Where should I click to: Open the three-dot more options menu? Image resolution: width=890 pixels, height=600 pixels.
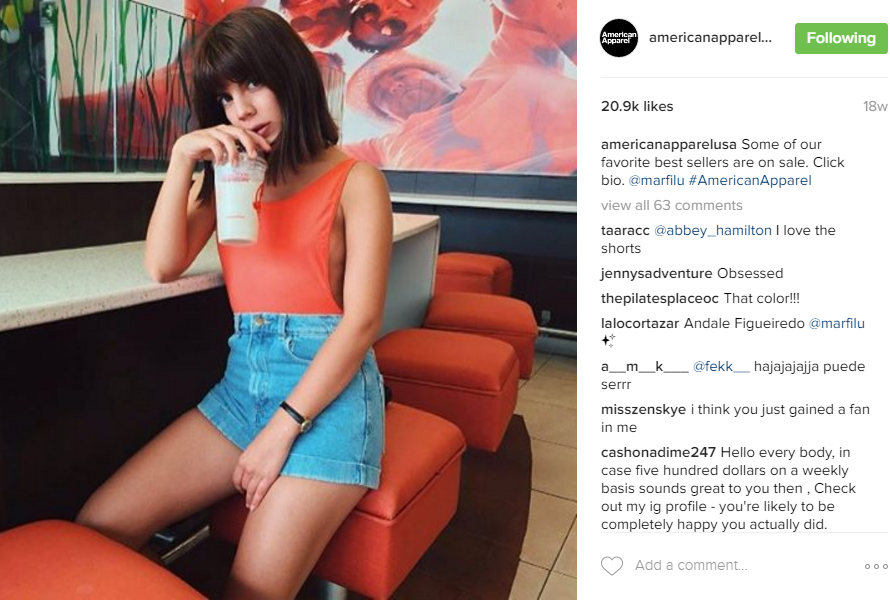pos(876,566)
